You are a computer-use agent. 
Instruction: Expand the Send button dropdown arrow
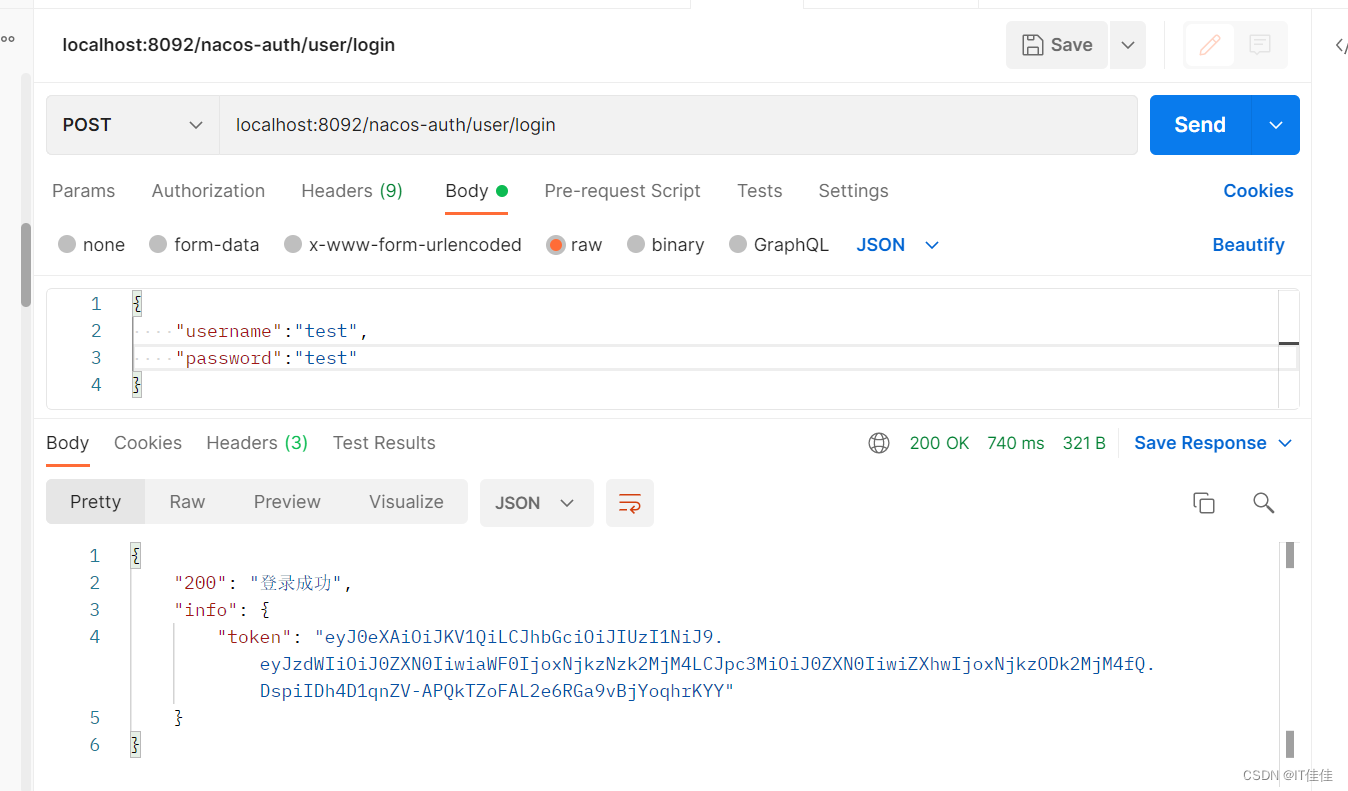1276,125
